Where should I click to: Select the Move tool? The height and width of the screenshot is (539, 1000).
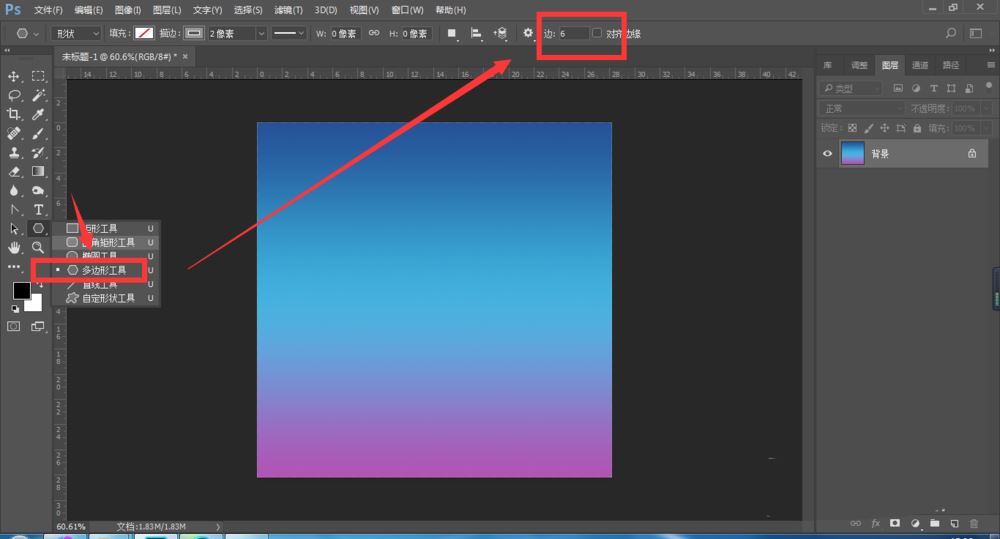[13, 77]
